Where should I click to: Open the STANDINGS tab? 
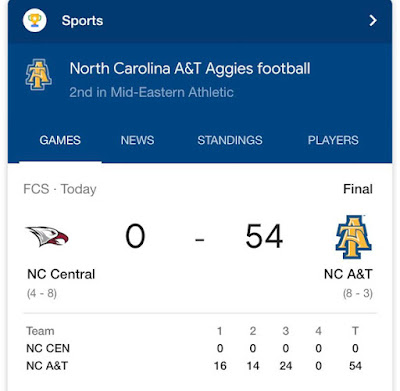point(230,140)
